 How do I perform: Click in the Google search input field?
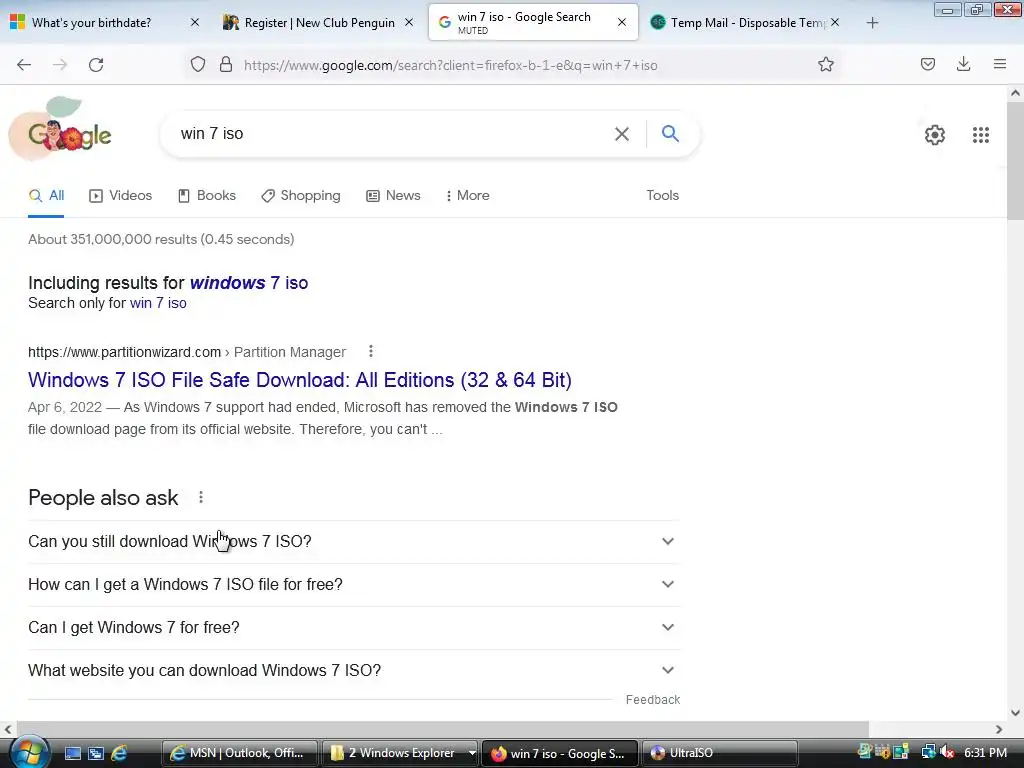click(x=392, y=134)
